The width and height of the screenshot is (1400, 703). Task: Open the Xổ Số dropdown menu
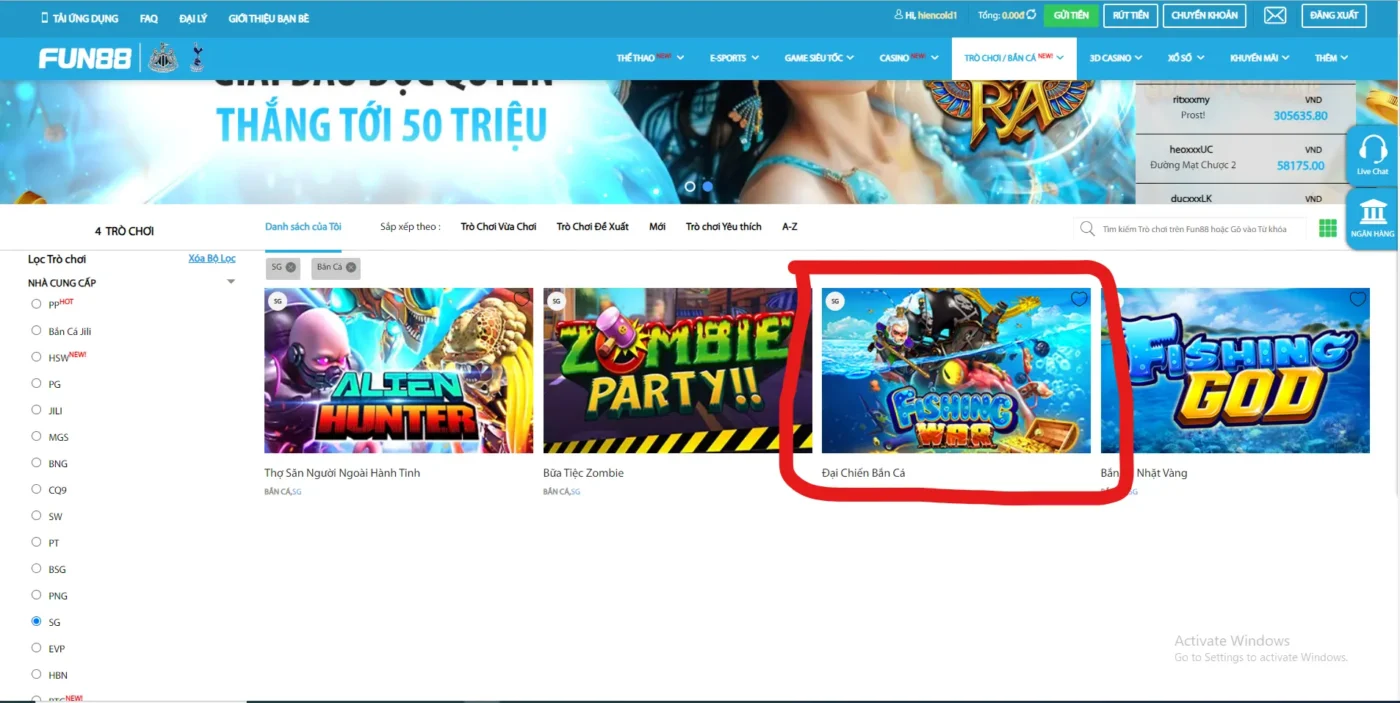click(1186, 58)
